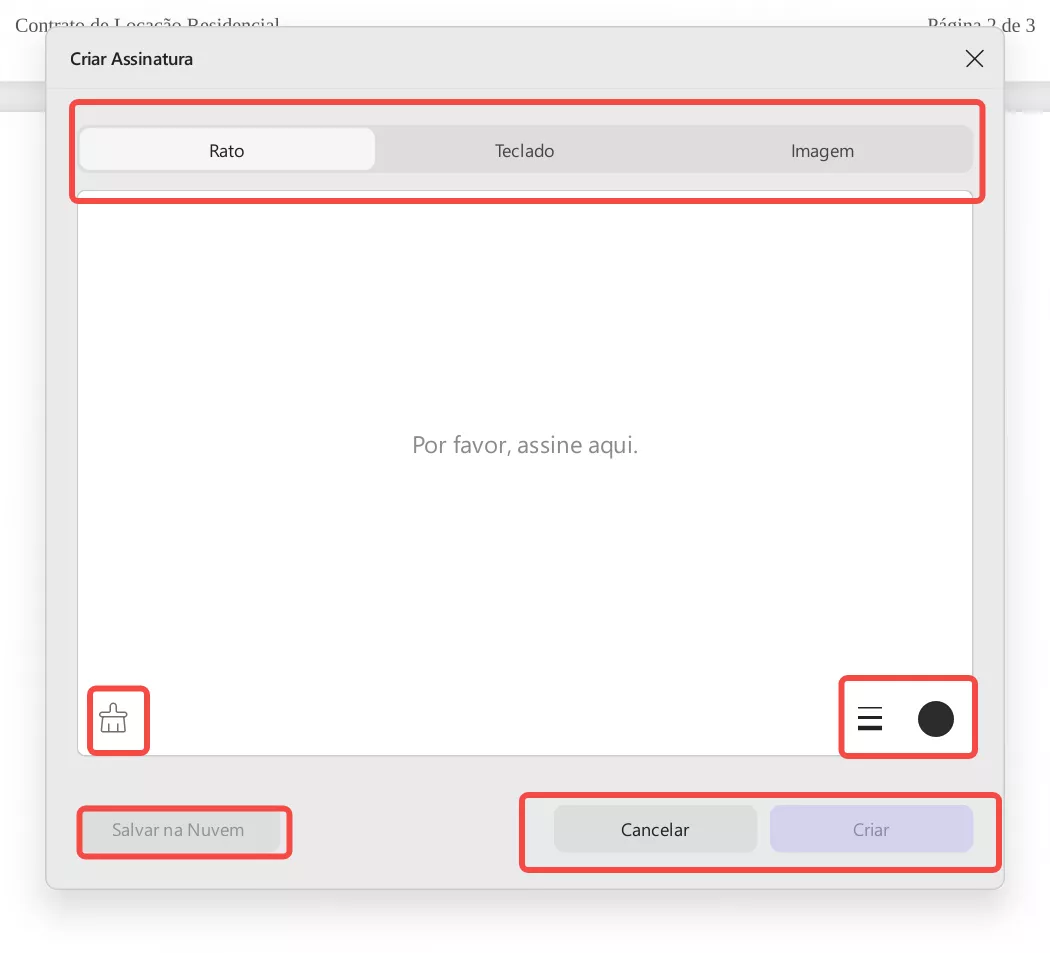Click Salvar na Nuvem button

tap(178, 830)
